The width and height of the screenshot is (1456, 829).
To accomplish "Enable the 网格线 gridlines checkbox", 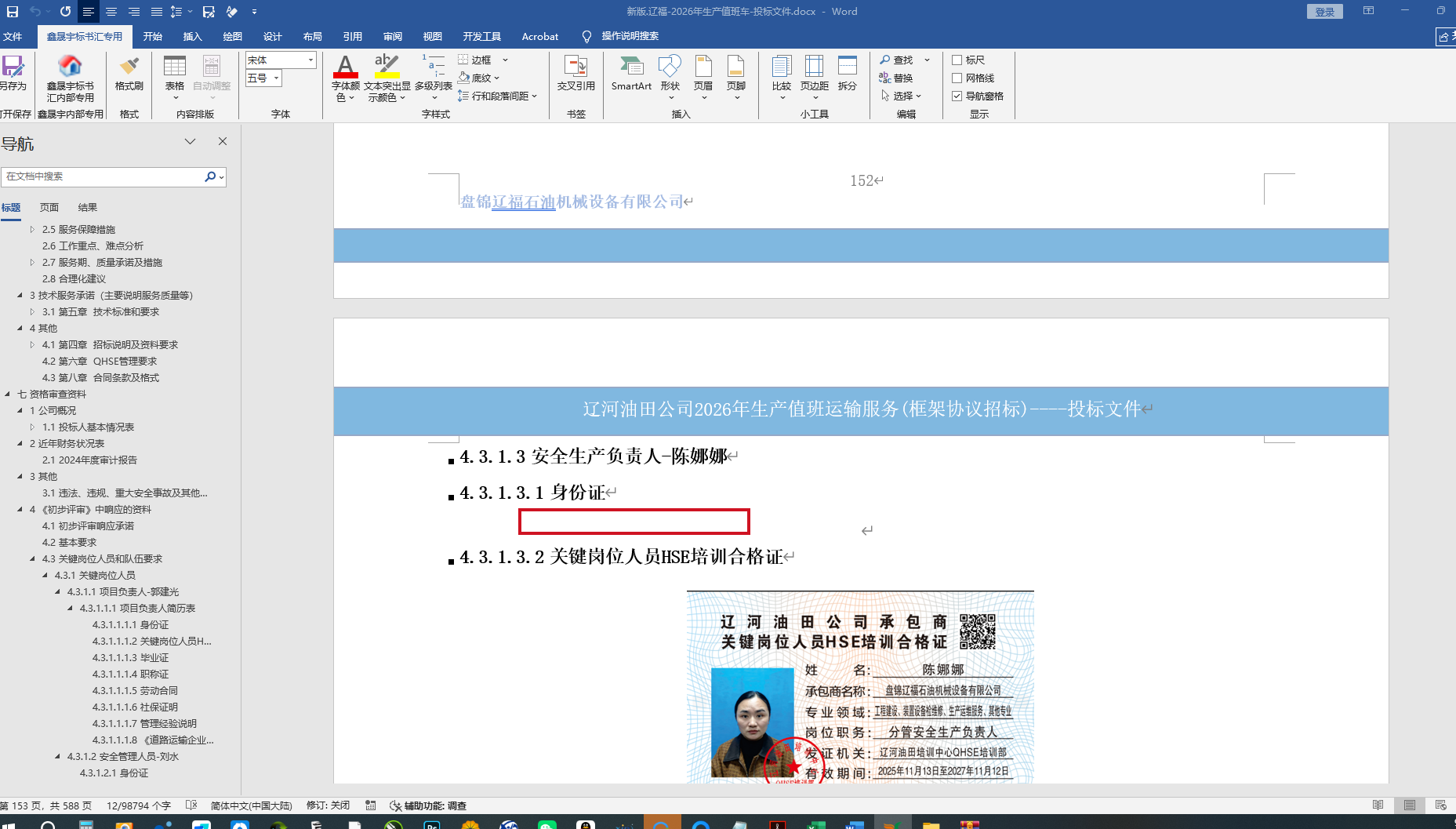I will pyautogui.click(x=957, y=78).
